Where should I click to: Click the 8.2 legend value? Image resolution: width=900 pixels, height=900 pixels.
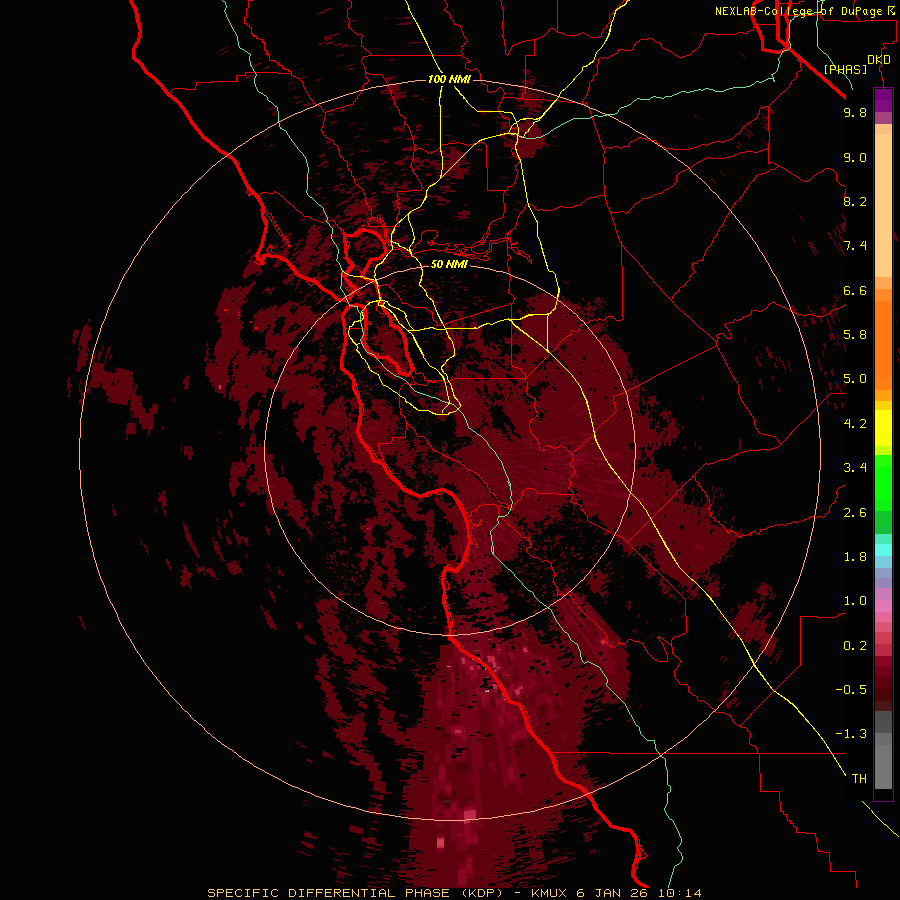[855, 201]
